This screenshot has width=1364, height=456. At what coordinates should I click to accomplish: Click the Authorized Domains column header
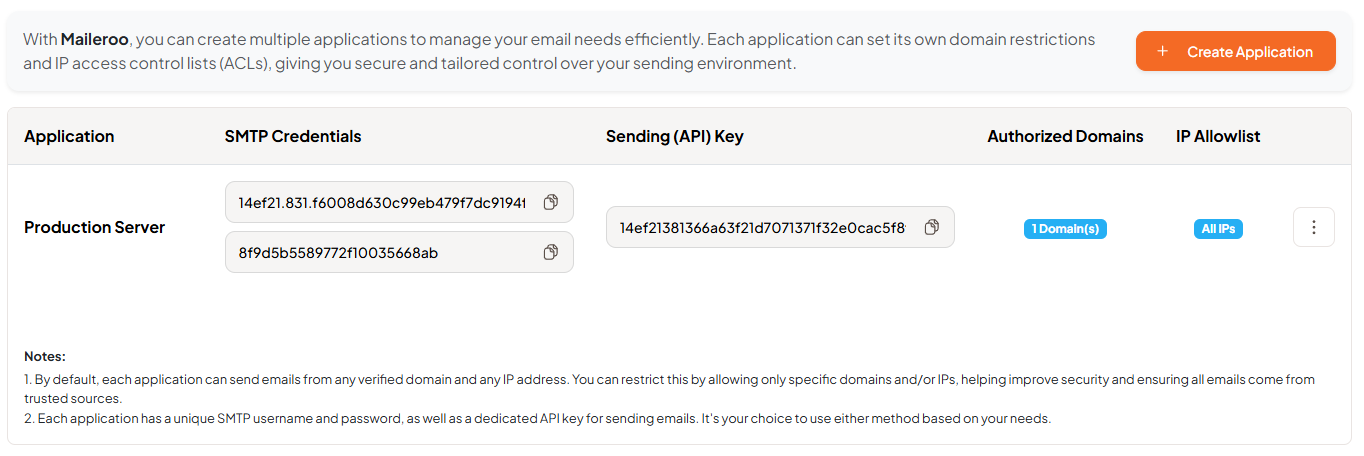click(1065, 136)
